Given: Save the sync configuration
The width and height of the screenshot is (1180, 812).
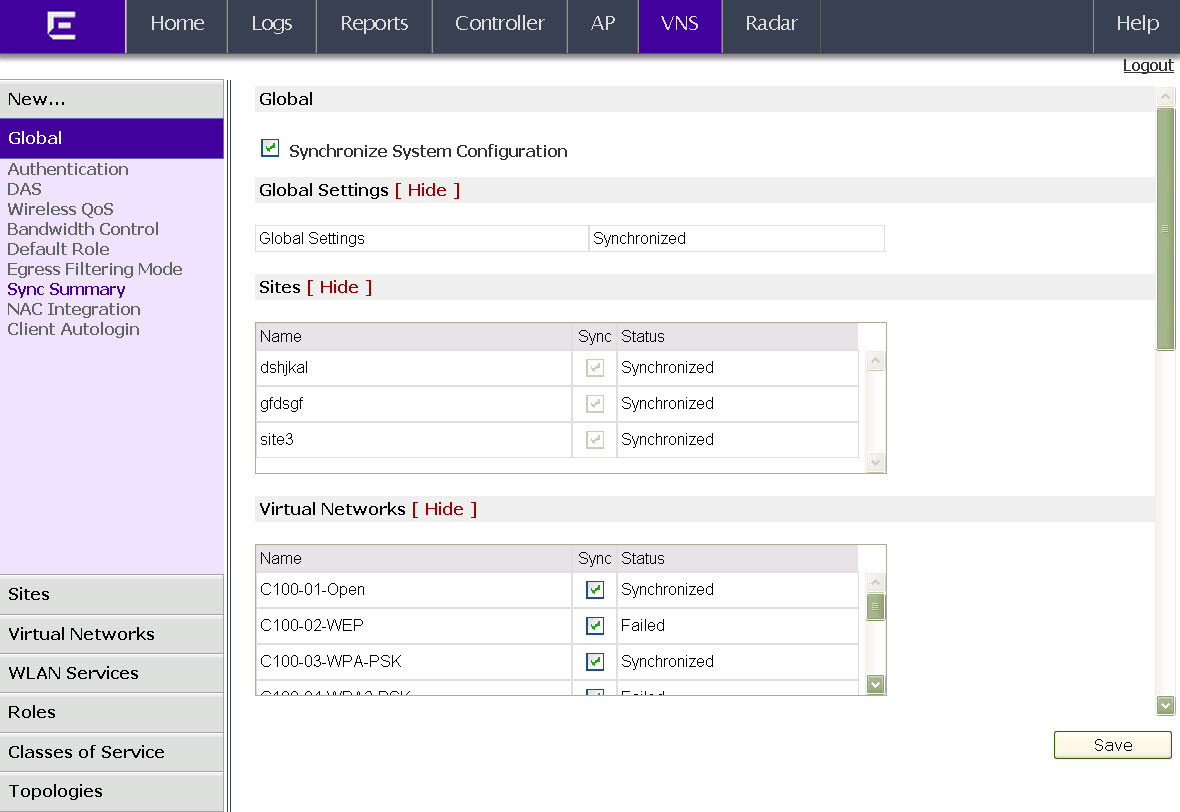Looking at the screenshot, I should click(x=1112, y=745).
